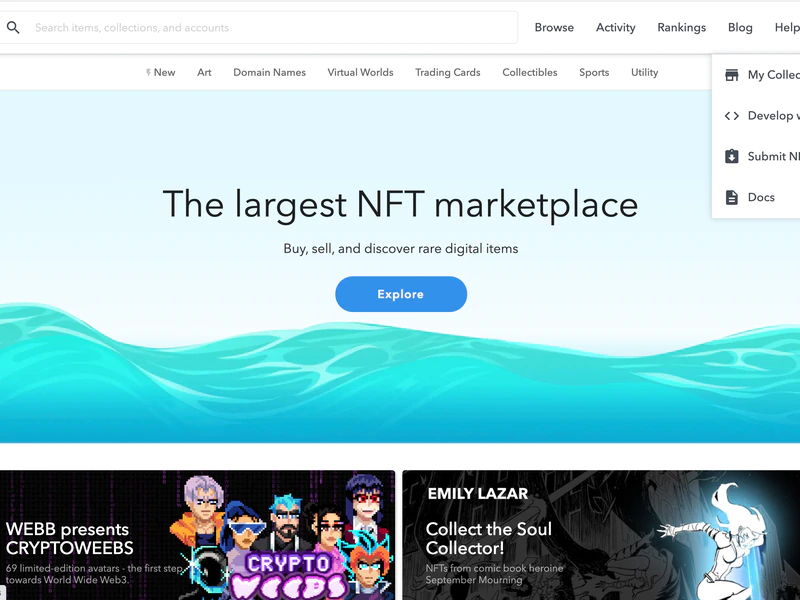Open the Browse menu
Viewport: 800px width, 600px height.
[554, 28]
